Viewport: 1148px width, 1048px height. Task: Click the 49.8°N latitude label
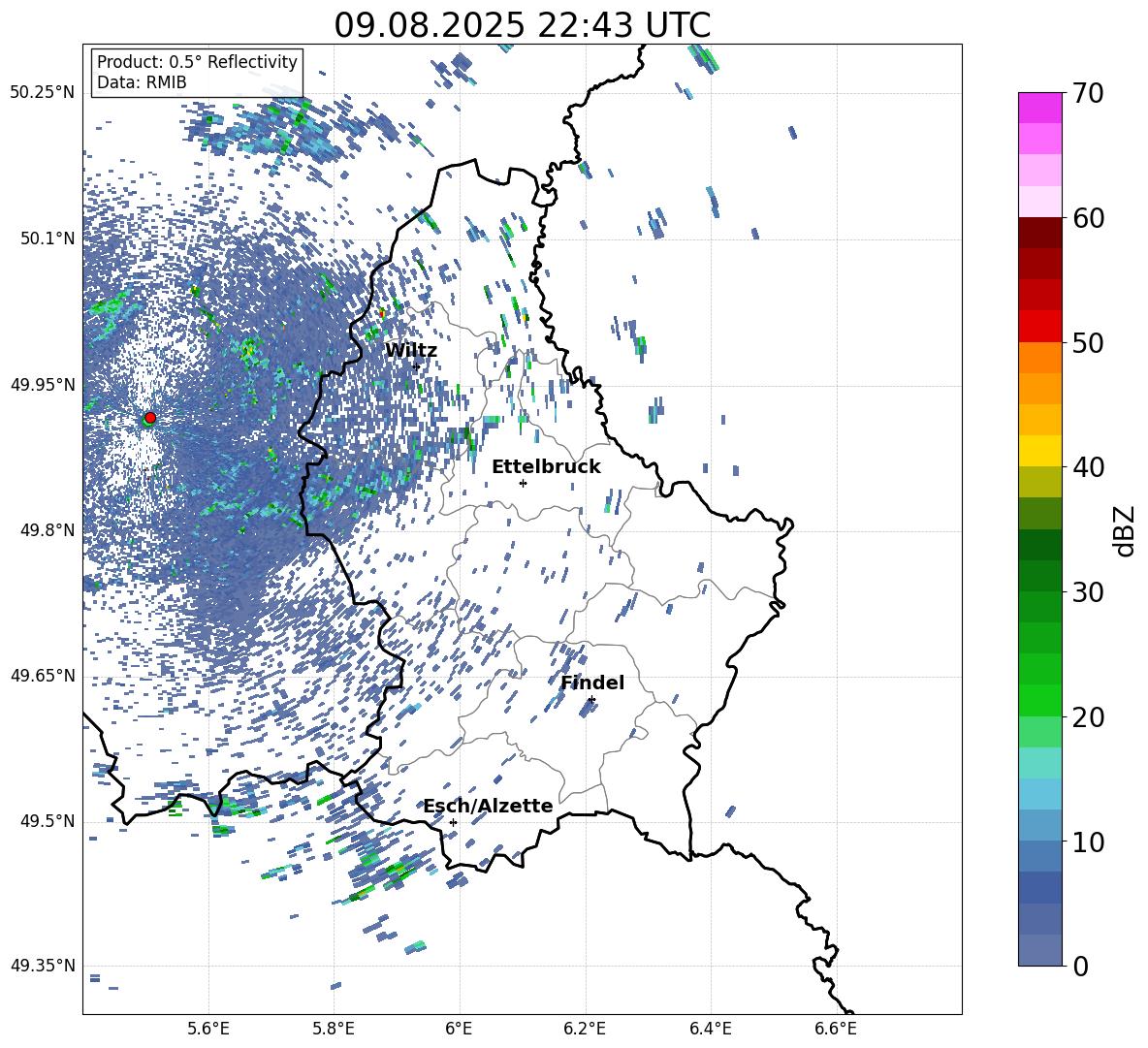coord(48,530)
